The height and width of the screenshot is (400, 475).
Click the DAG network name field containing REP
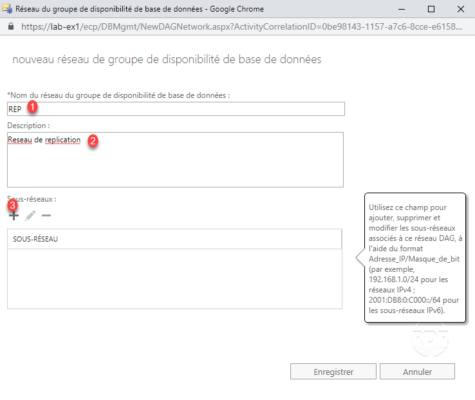click(x=176, y=109)
